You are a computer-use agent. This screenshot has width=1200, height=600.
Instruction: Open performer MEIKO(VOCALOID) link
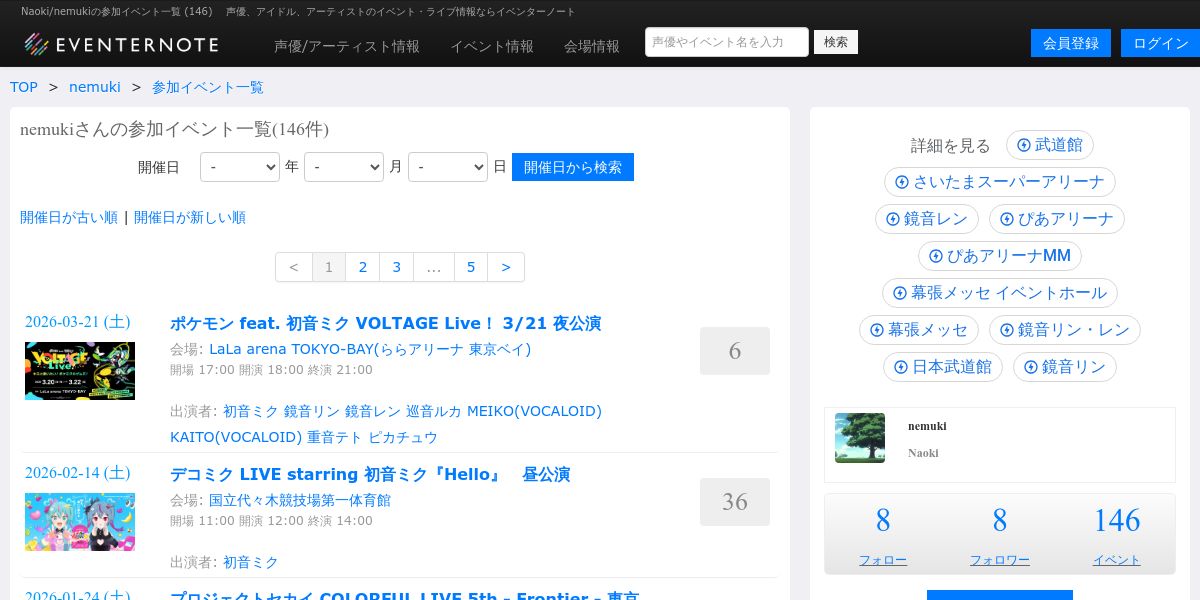click(x=534, y=411)
